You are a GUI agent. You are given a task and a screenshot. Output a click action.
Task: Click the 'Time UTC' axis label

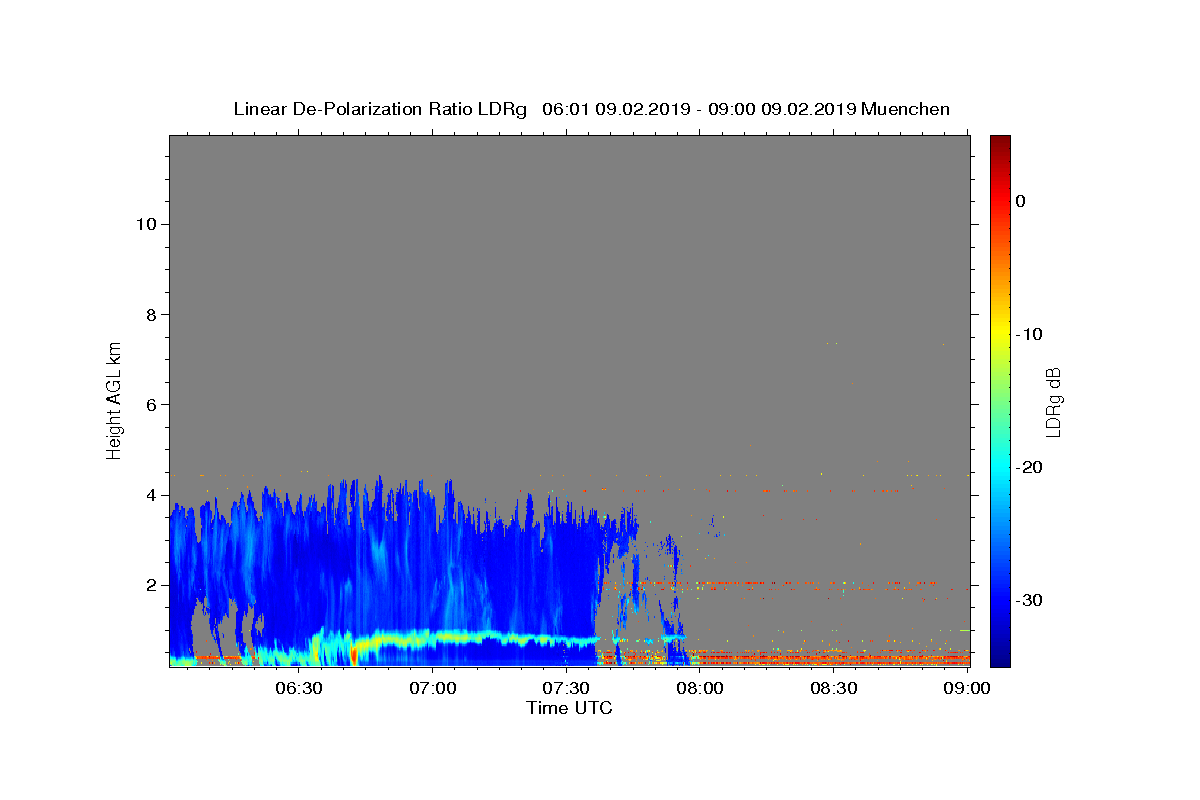point(569,708)
